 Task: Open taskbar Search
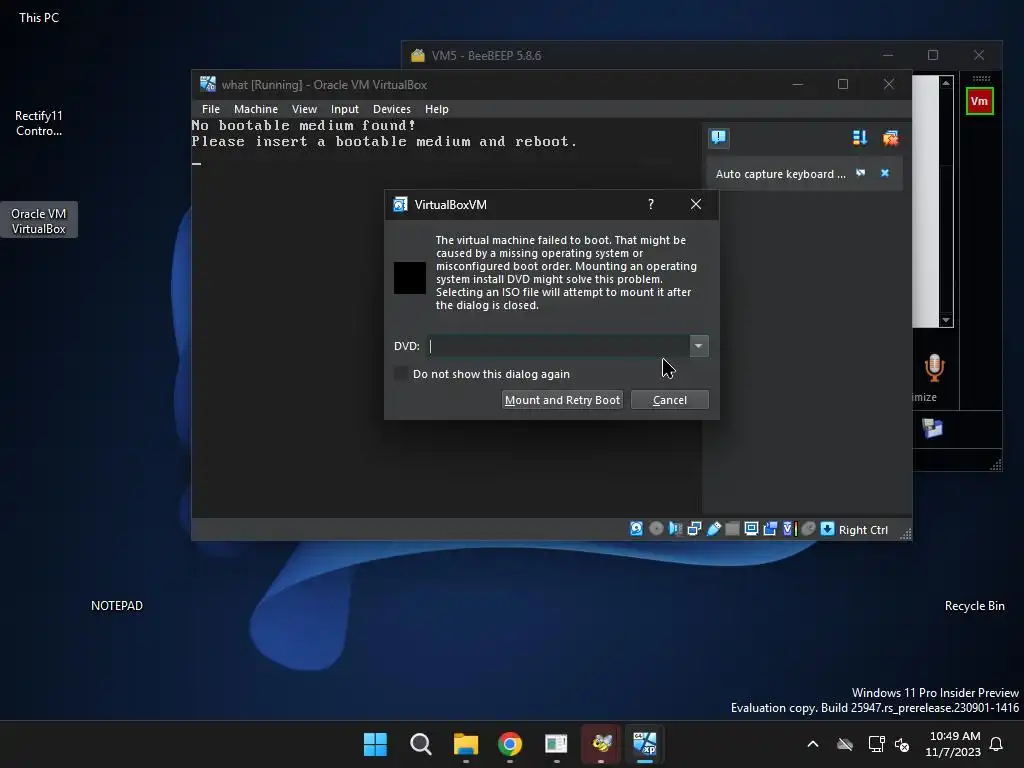click(x=421, y=744)
